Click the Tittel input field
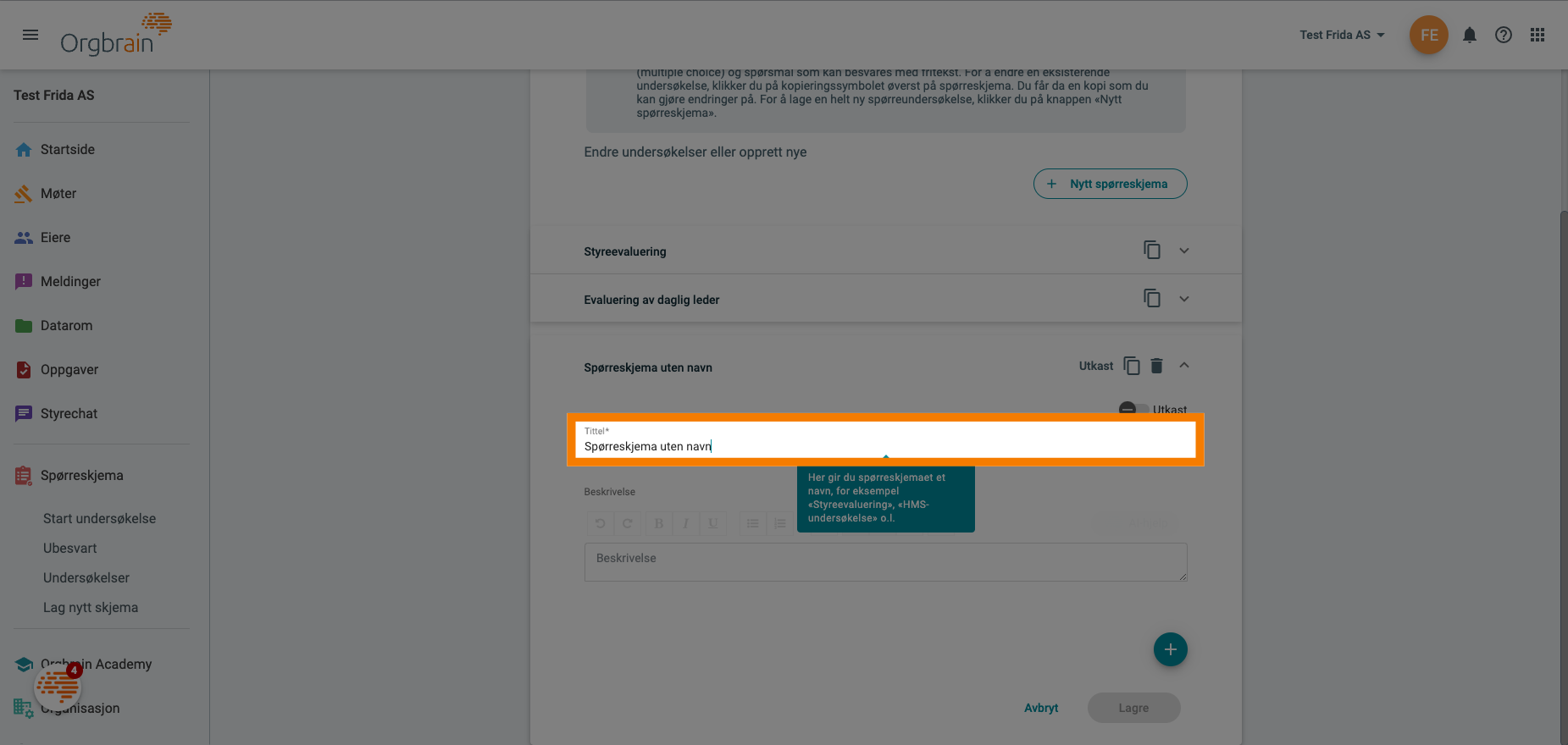This screenshot has width=1568, height=745. (885, 439)
